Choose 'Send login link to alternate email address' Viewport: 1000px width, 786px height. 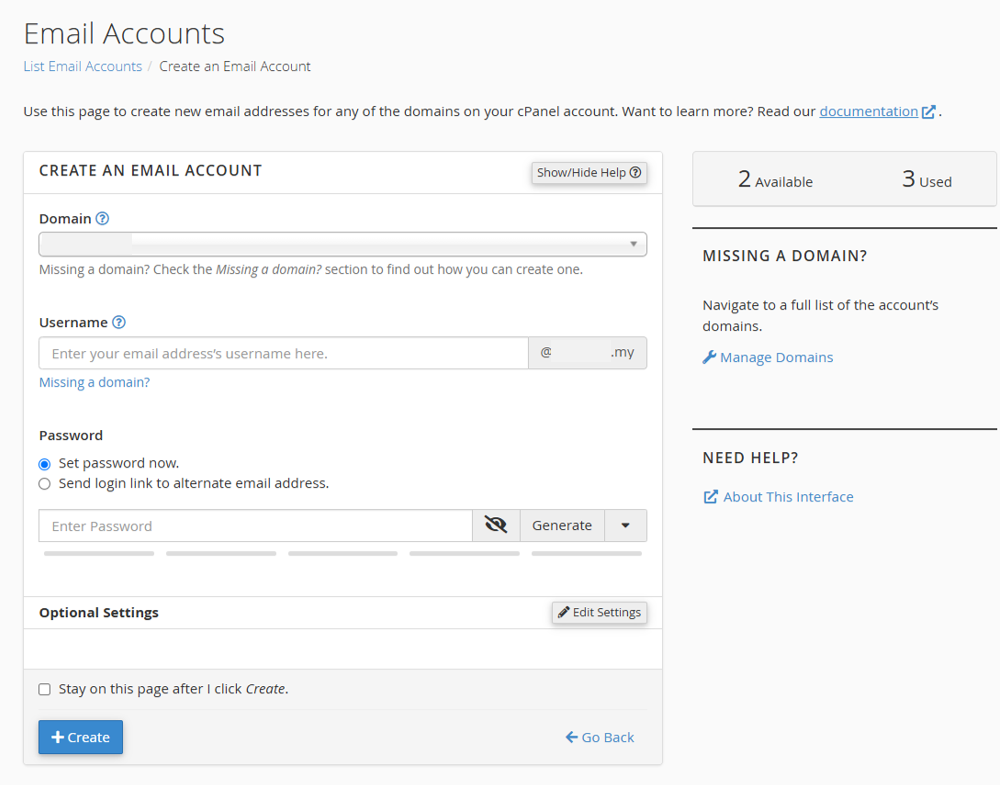pyautogui.click(x=44, y=484)
